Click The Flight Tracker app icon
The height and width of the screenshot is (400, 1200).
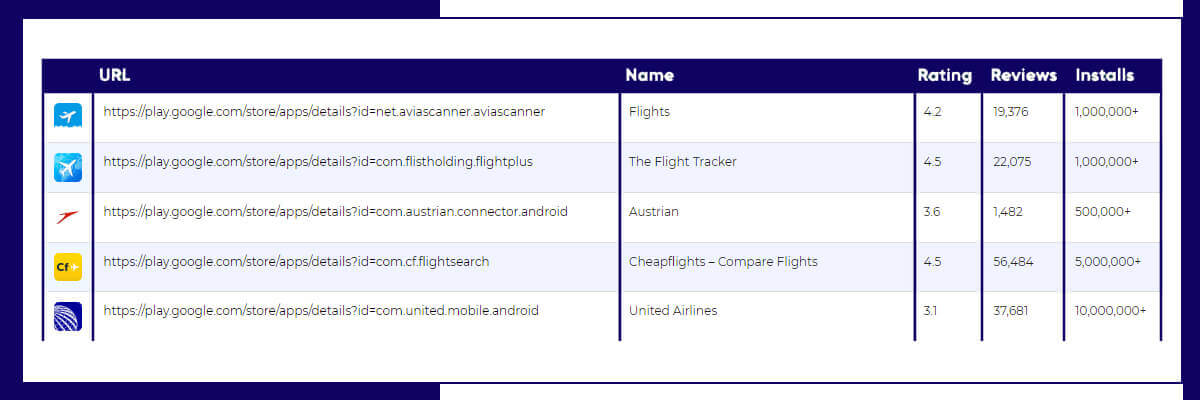(68, 167)
